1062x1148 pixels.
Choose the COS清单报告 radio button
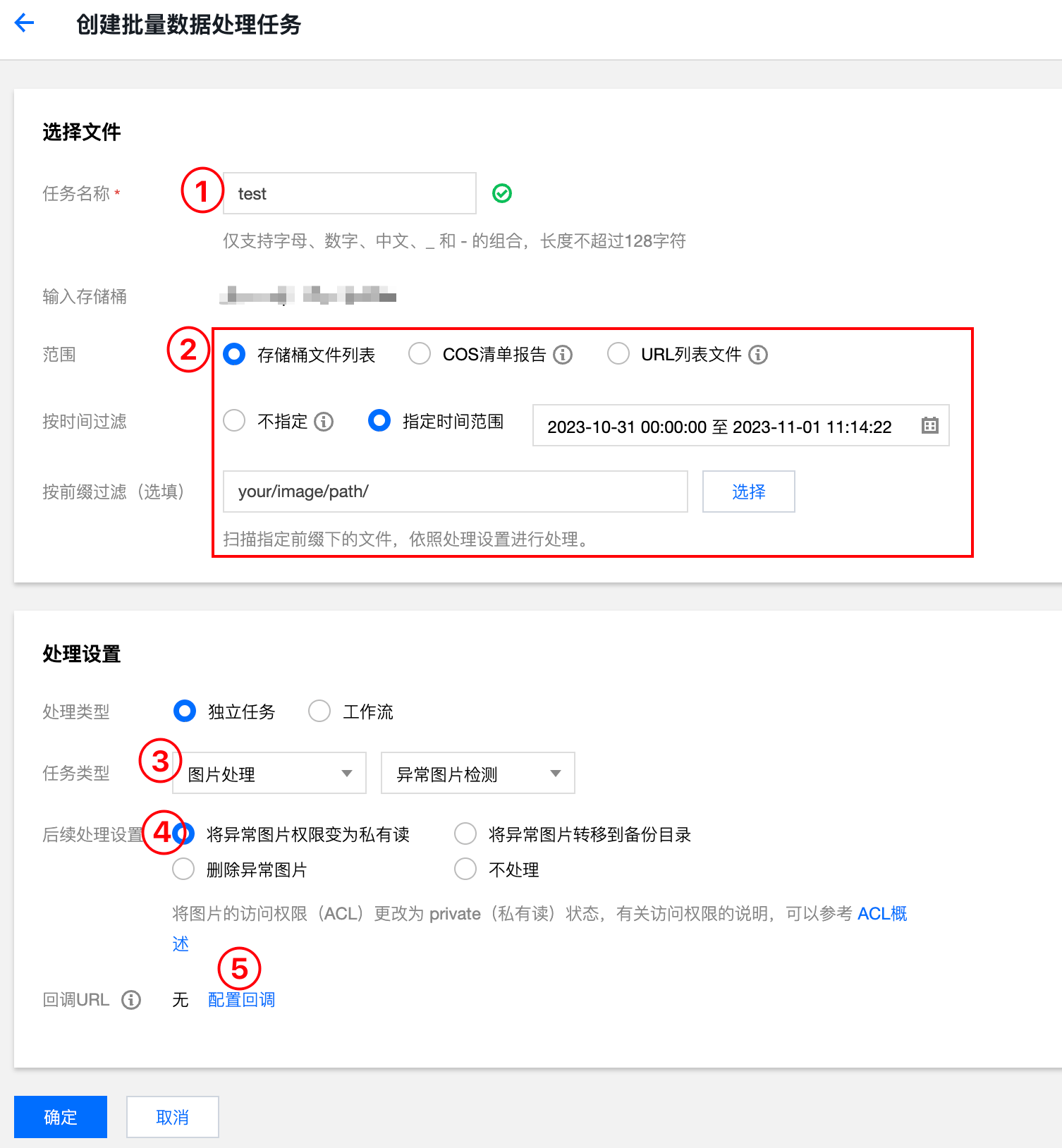(420, 354)
